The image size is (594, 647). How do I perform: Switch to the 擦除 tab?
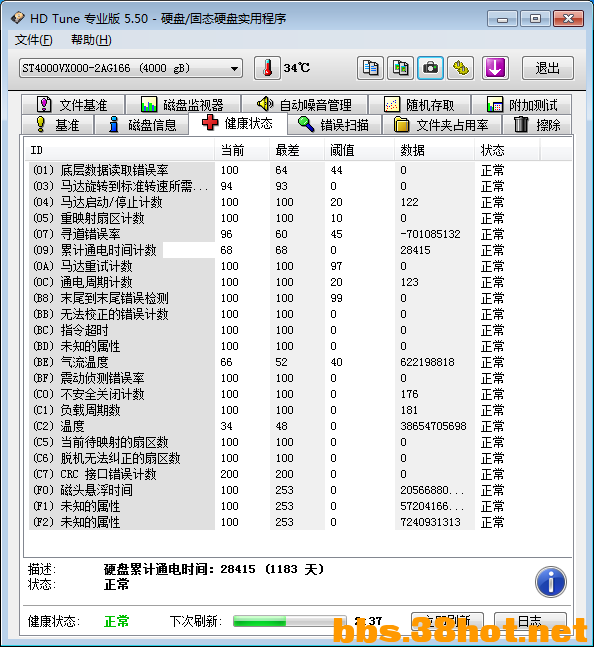[537, 125]
